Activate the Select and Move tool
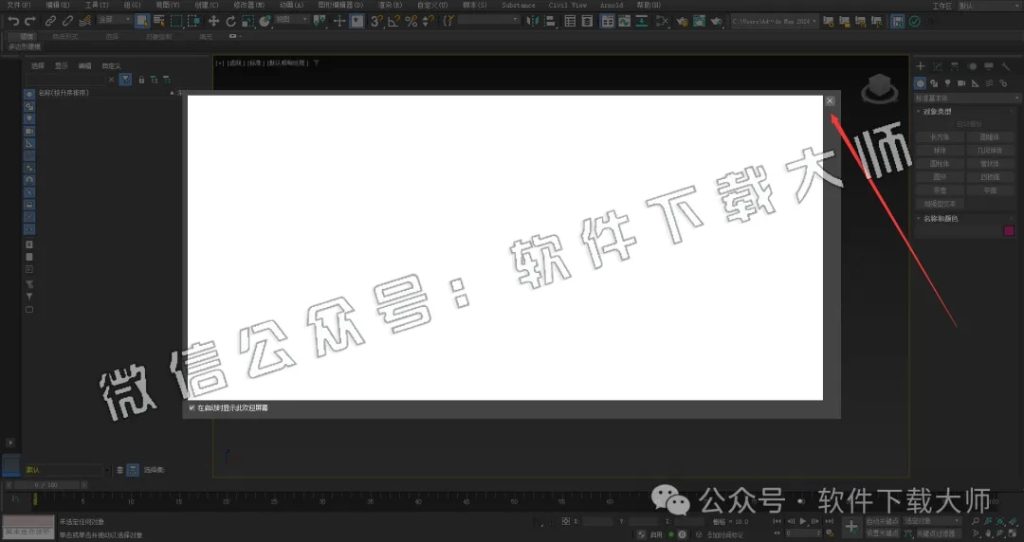1024x542 pixels. pyautogui.click(x=214, y=22)
